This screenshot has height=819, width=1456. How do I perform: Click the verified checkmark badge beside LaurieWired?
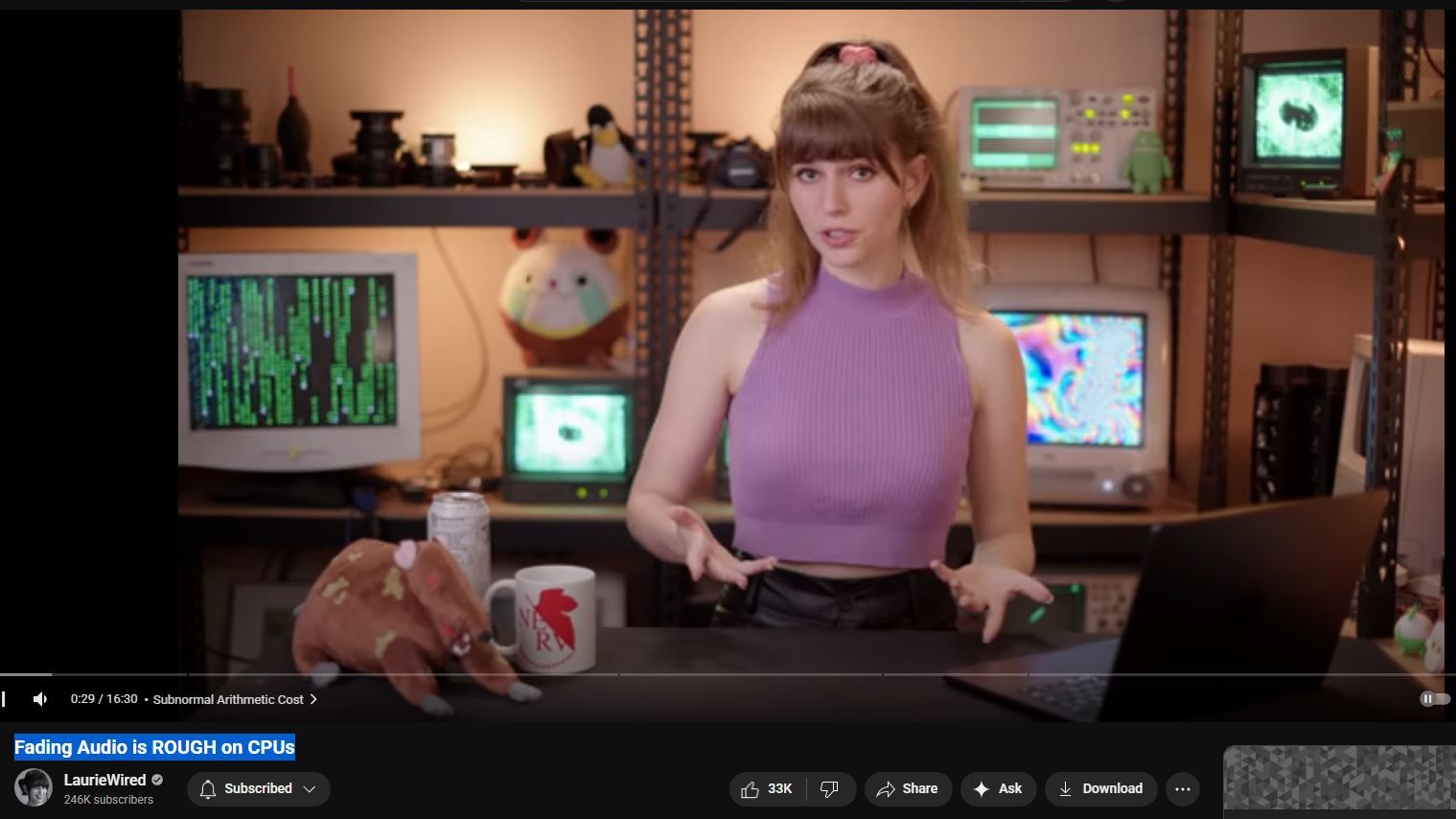pos(157,780)
